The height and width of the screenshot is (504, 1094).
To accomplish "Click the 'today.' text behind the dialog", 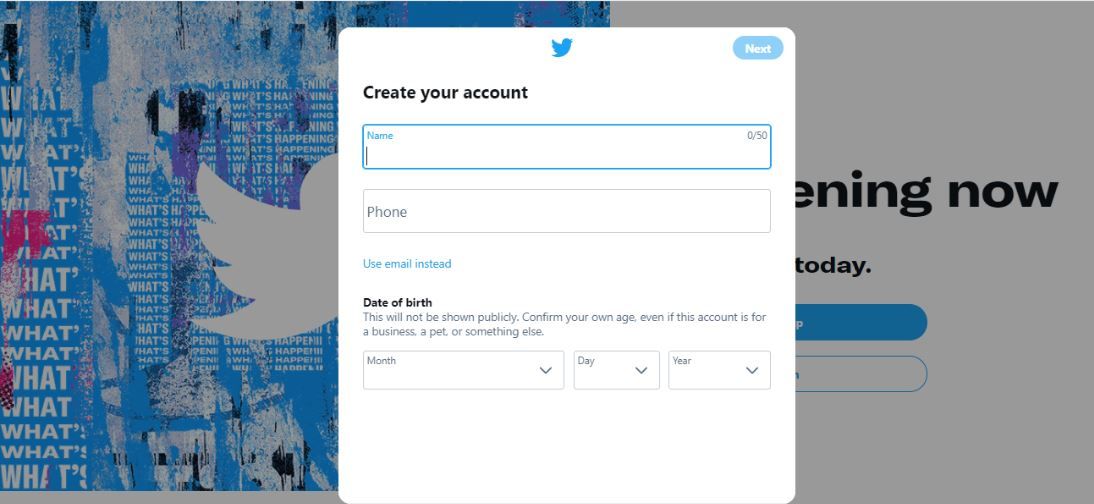I will click(x=834, y=266).
